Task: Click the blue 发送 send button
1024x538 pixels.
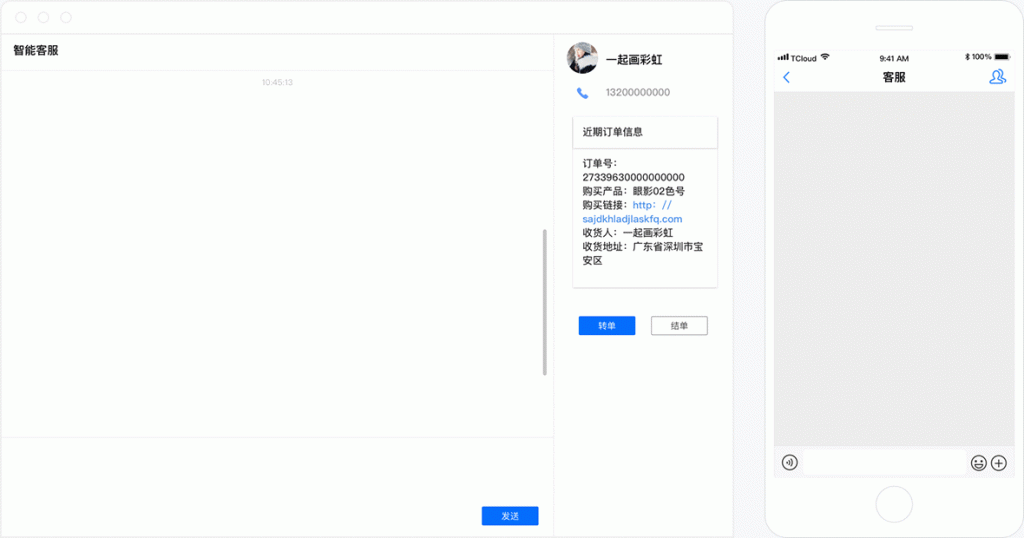Action: [510, 516]
